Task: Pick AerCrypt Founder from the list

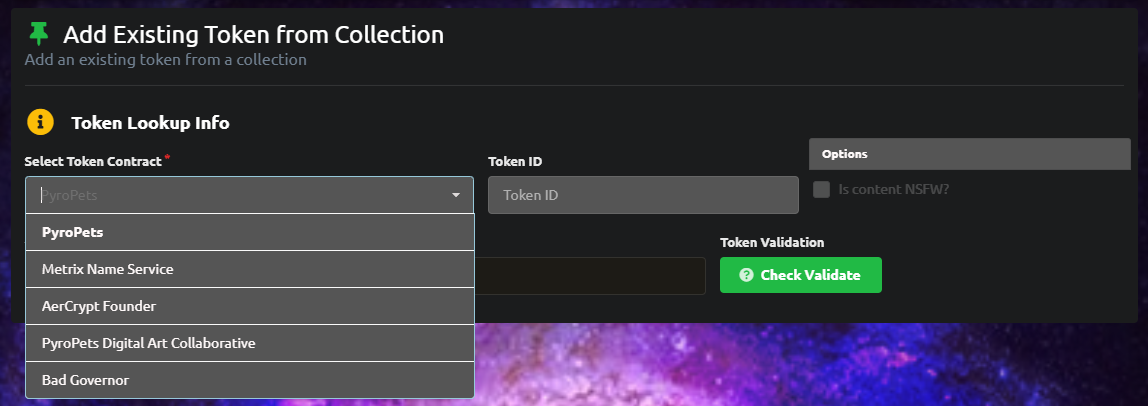Action: coord(250,306)
